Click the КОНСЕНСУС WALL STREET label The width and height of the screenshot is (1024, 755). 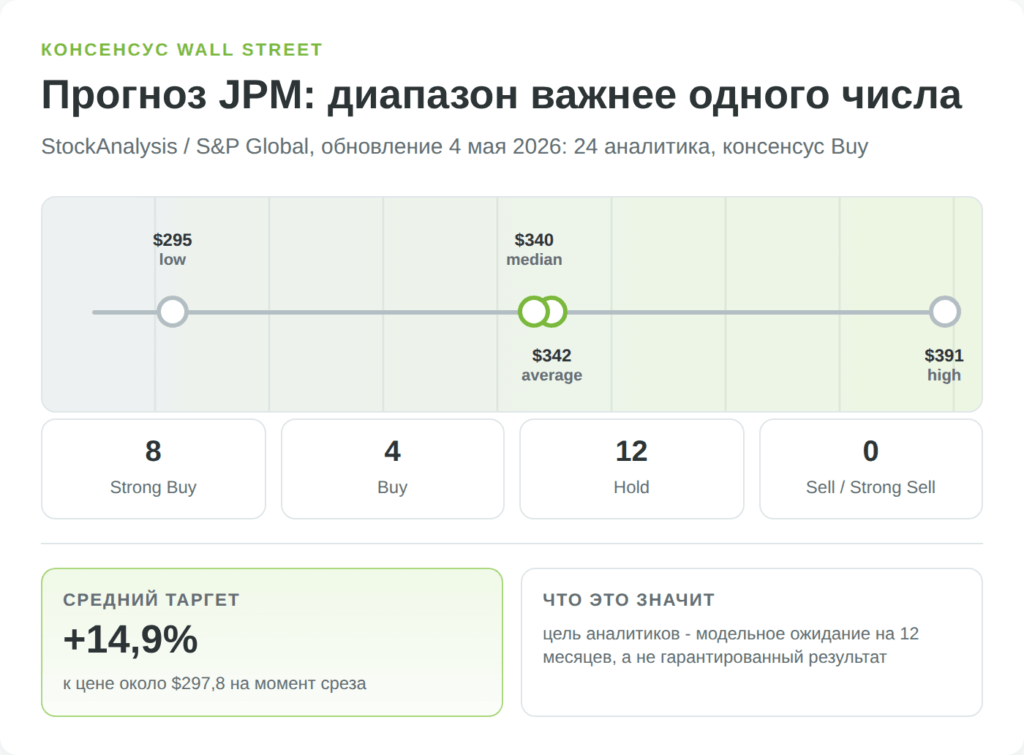click(182, 50)
